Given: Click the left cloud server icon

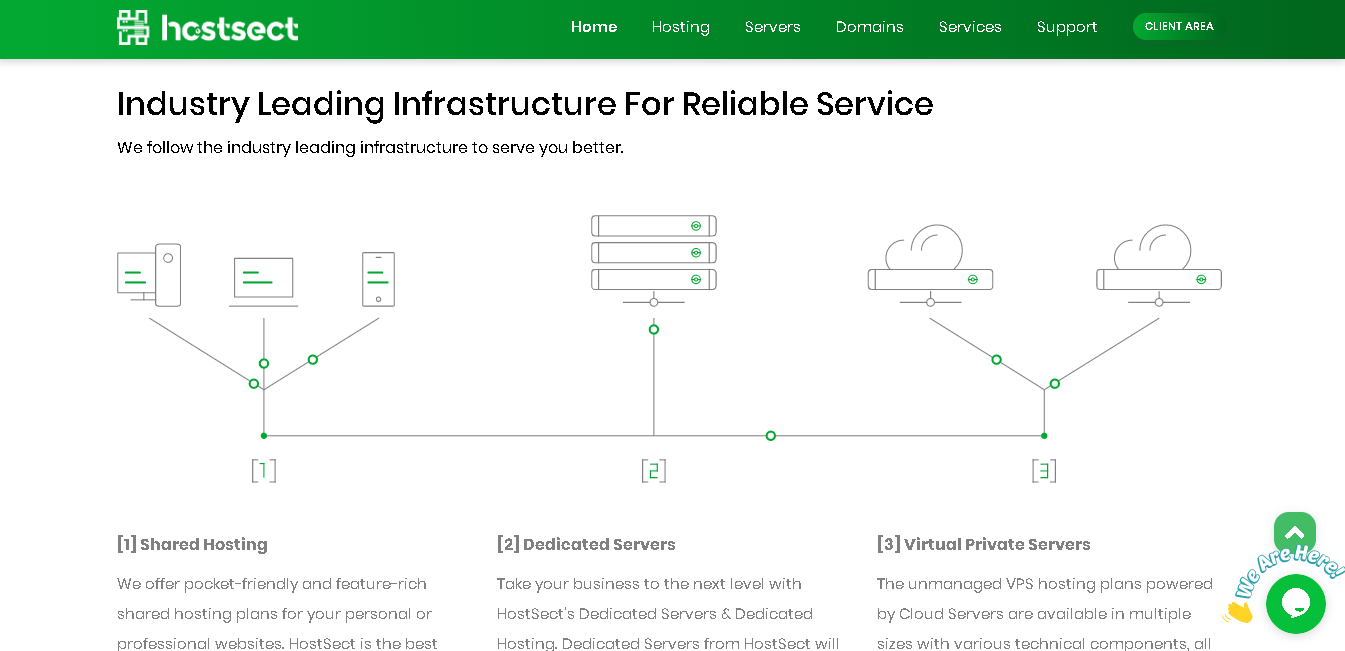Looking at the screenshot, I should point(930,265).
